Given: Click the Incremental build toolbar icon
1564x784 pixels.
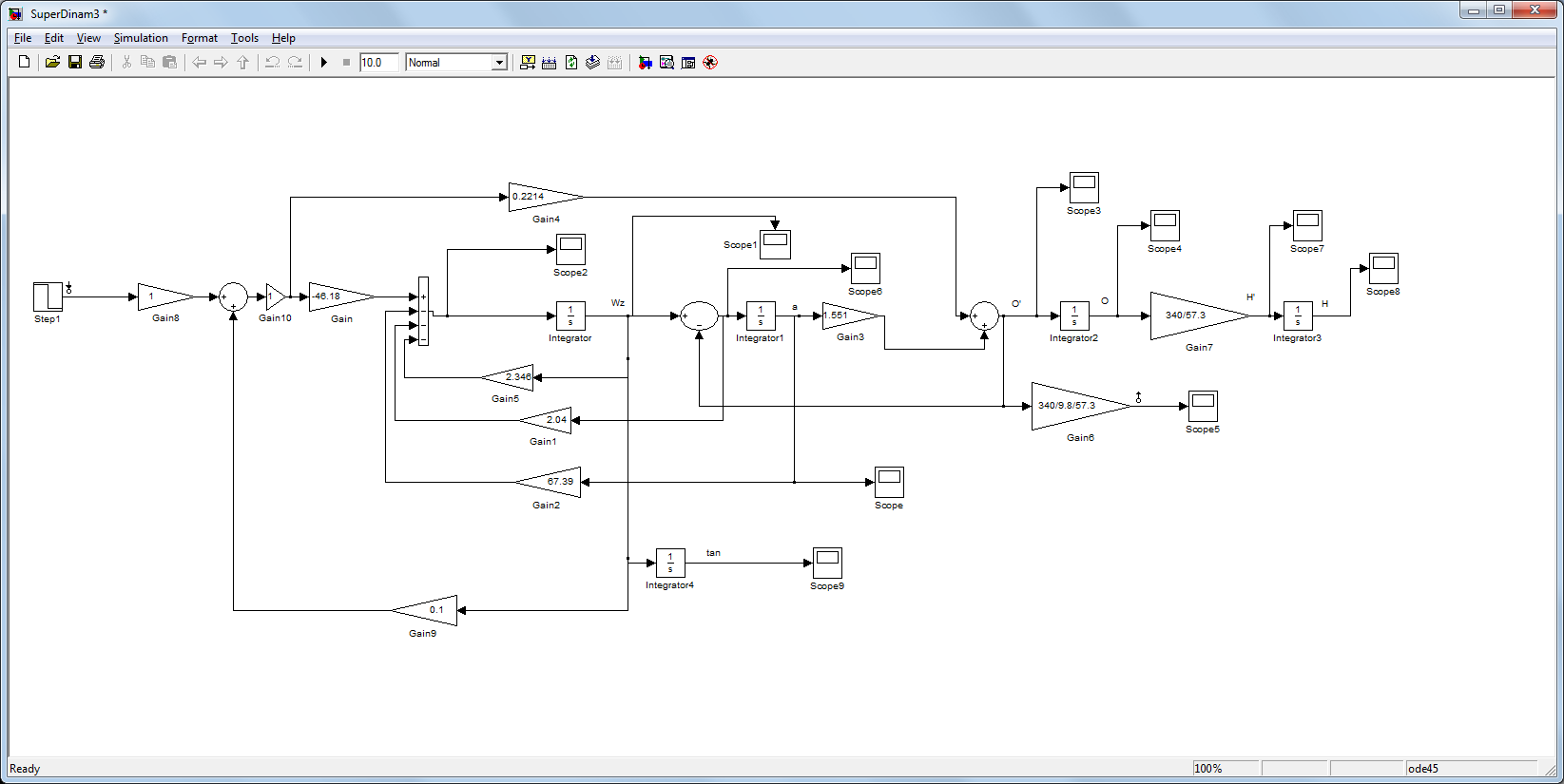Looking at the screenshot, I should point(550,63).
